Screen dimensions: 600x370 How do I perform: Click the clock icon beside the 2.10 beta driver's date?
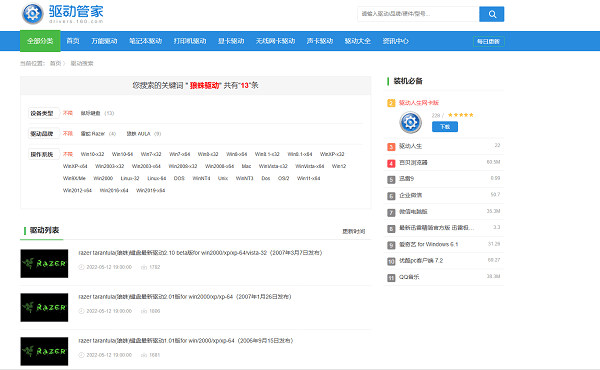(81, 267)
